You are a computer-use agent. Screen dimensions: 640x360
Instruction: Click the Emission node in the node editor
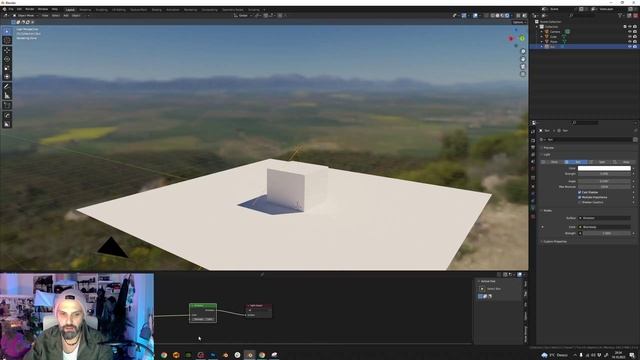coord(203,313)
